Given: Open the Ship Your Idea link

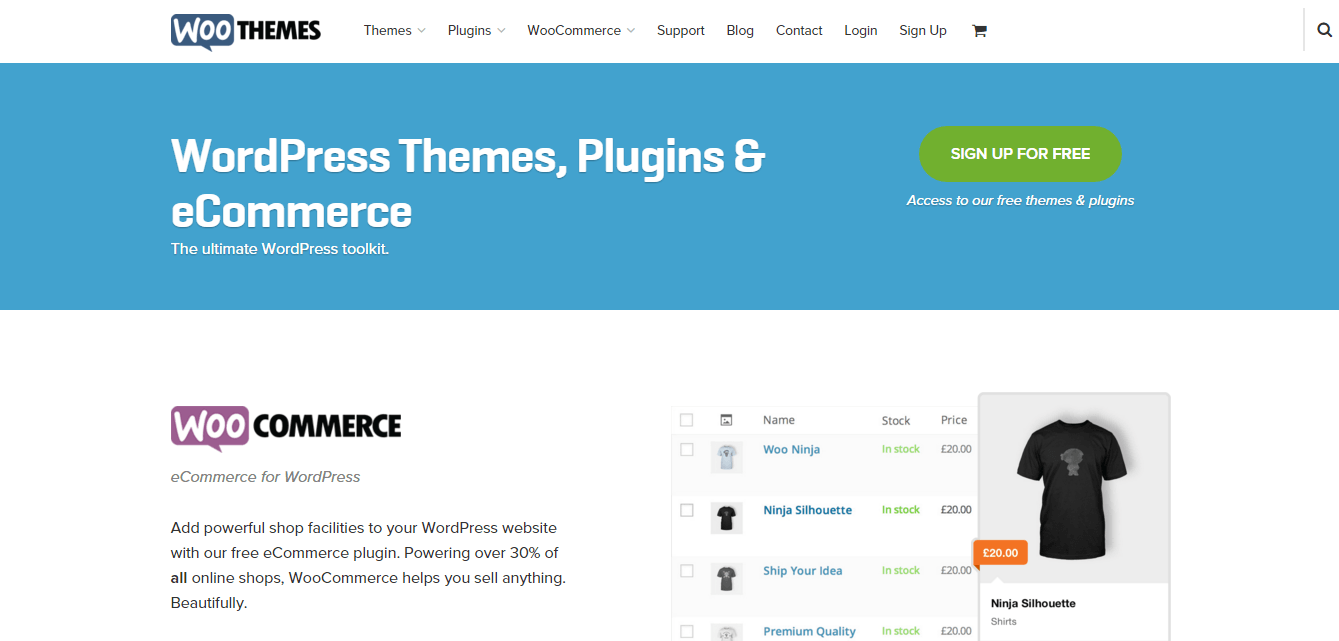Looking at the screenshot, I should (802, 571).
